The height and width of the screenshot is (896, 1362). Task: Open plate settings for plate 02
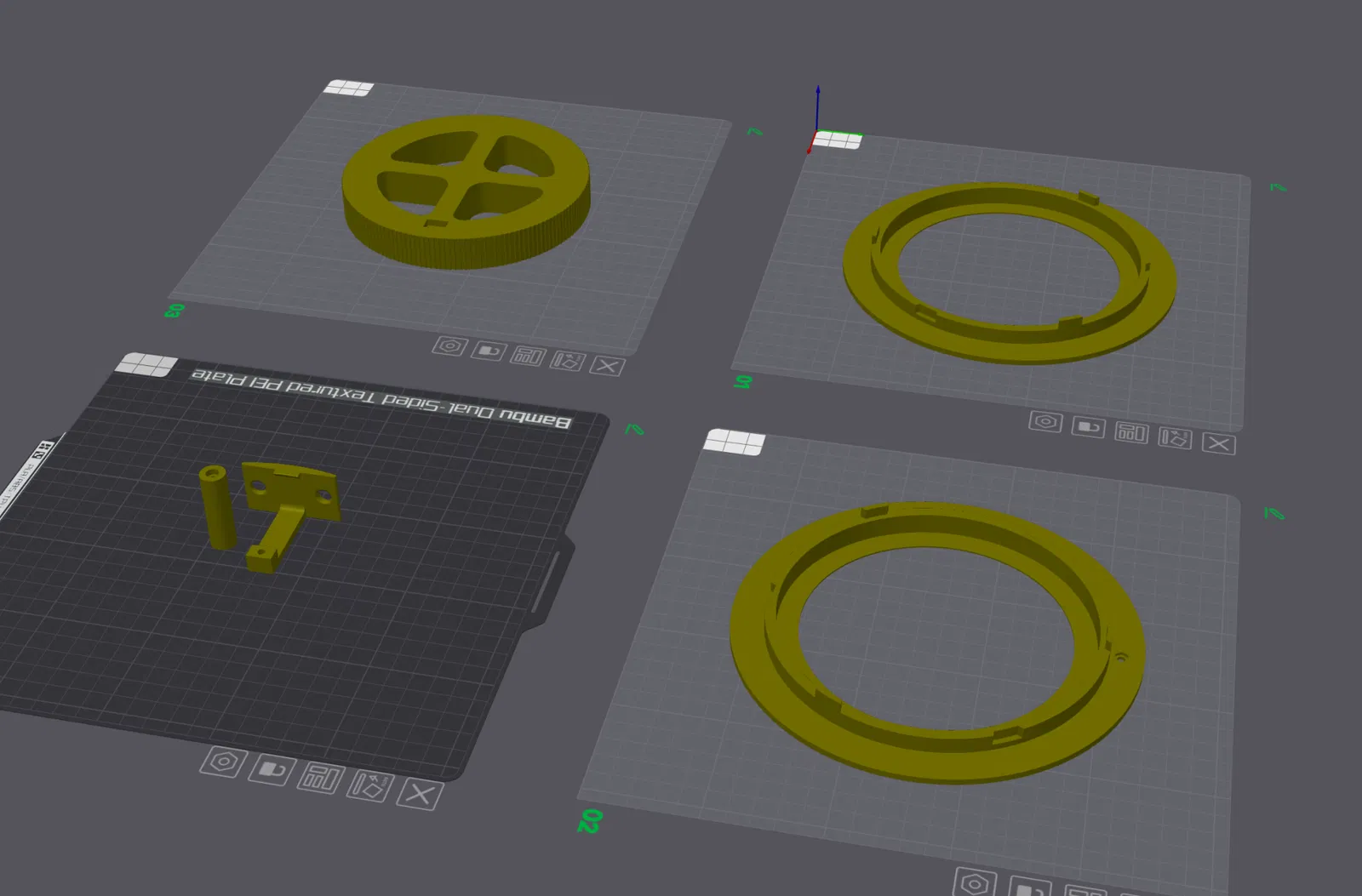975,882
